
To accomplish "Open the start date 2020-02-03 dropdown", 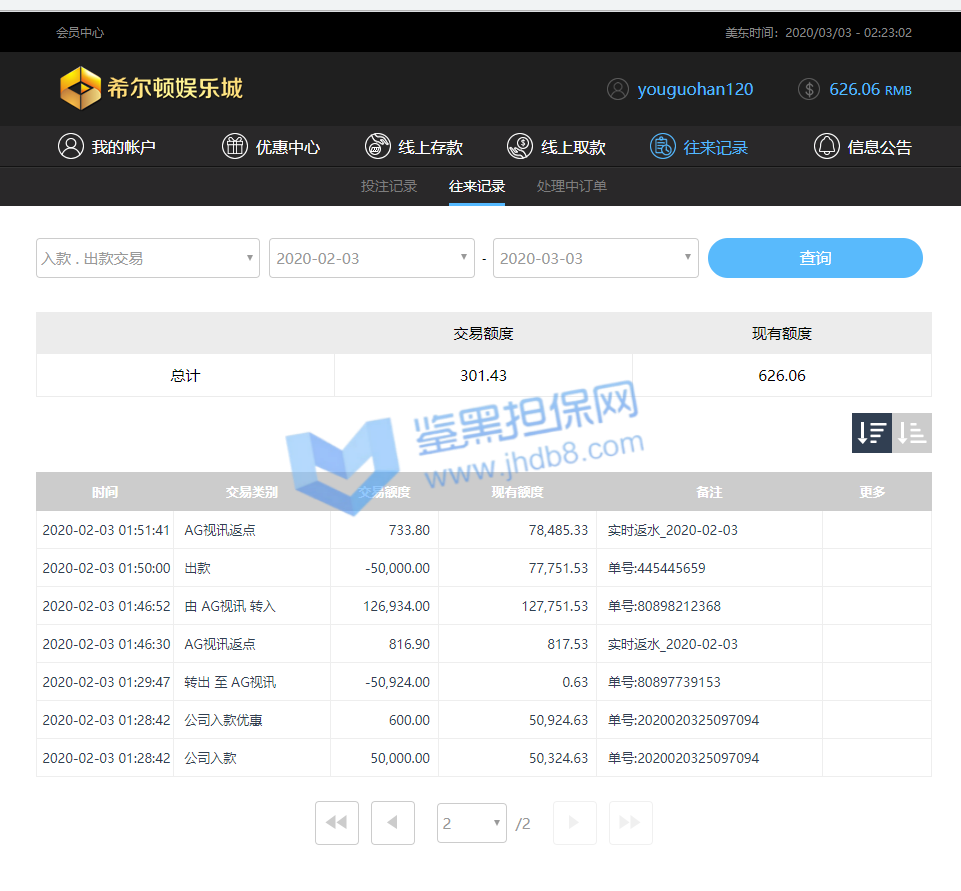I will [371, 258].
